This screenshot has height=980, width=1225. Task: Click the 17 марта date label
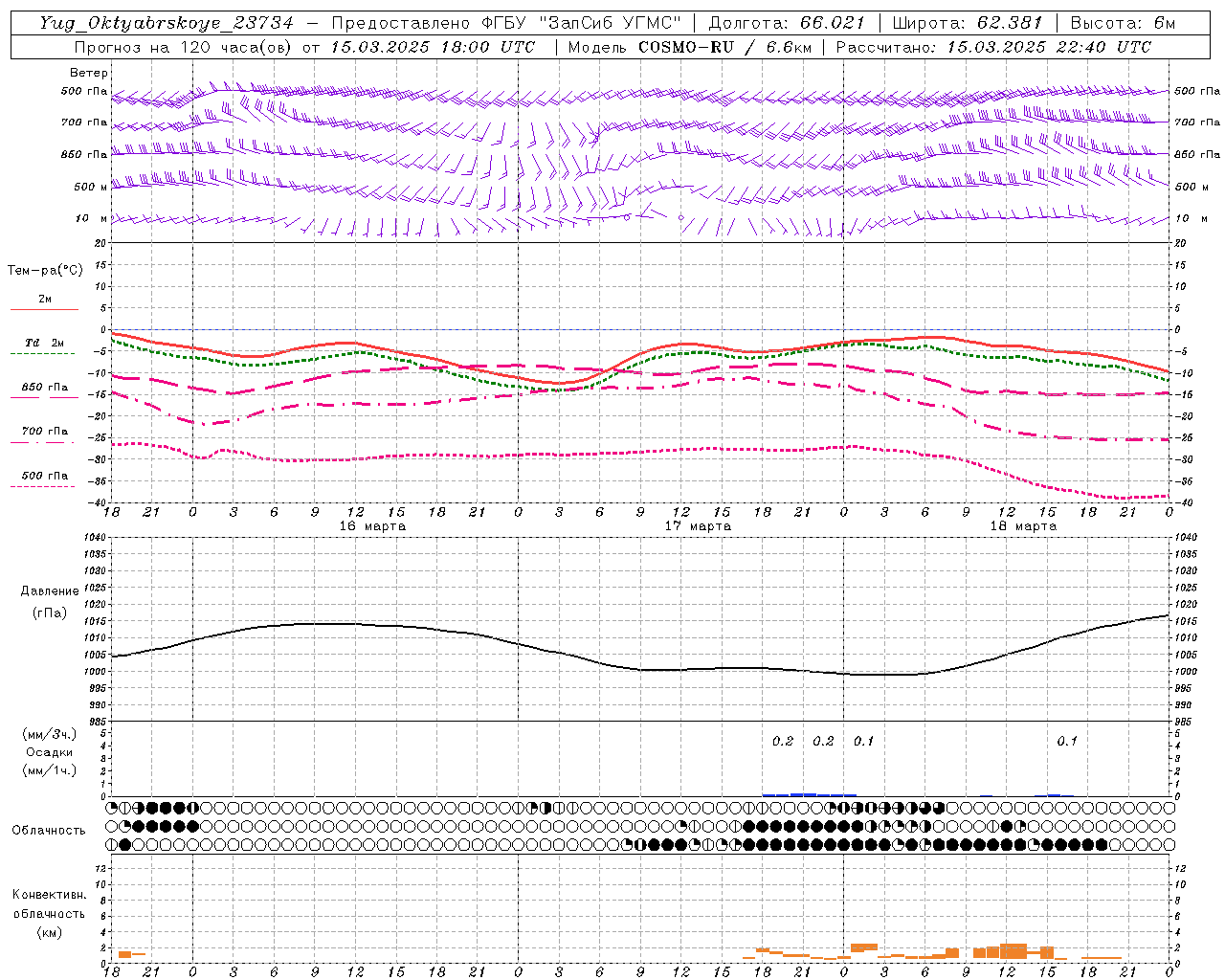pos(698,525)
